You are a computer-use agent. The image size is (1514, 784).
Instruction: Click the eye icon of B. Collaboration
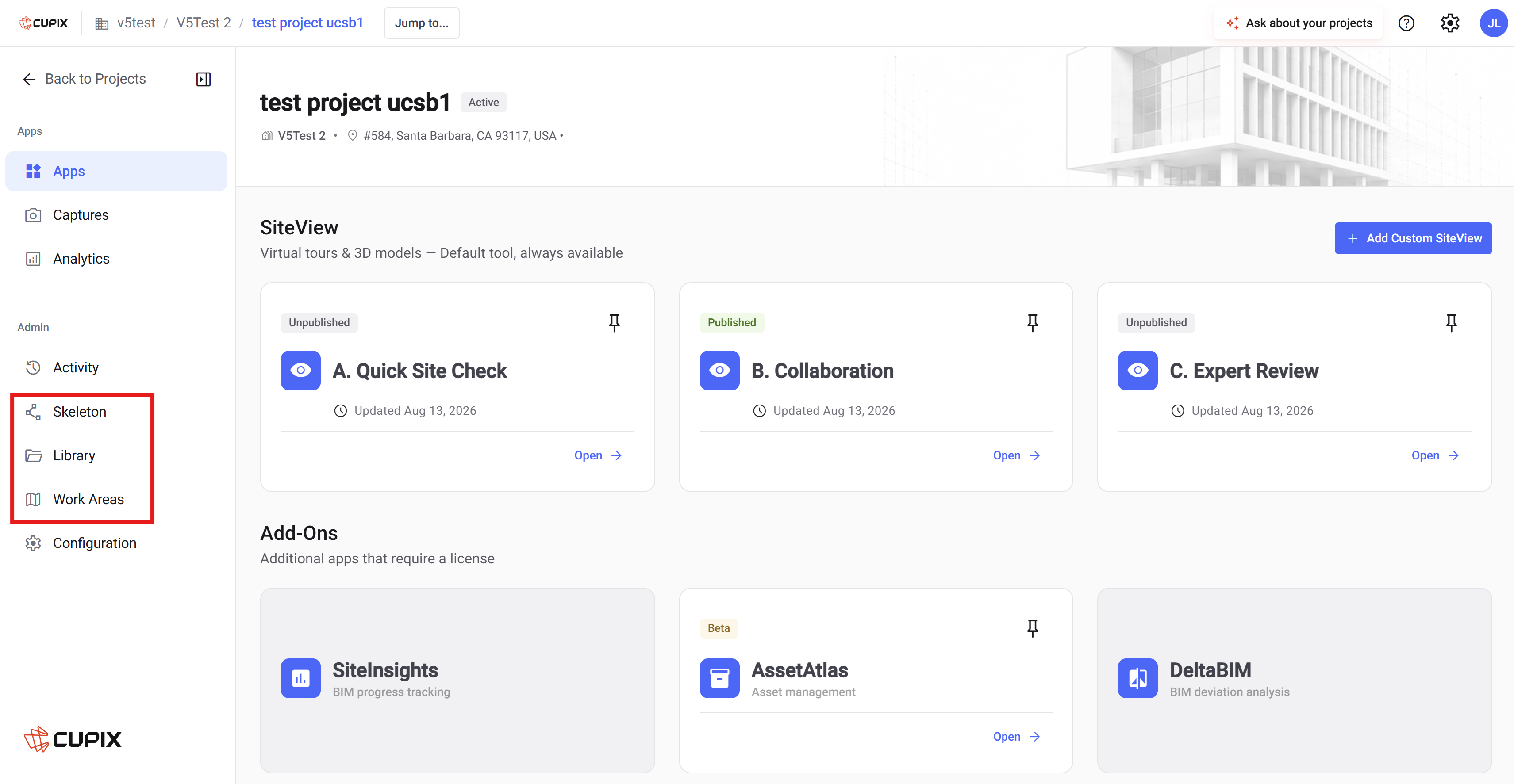click(719, 371)
